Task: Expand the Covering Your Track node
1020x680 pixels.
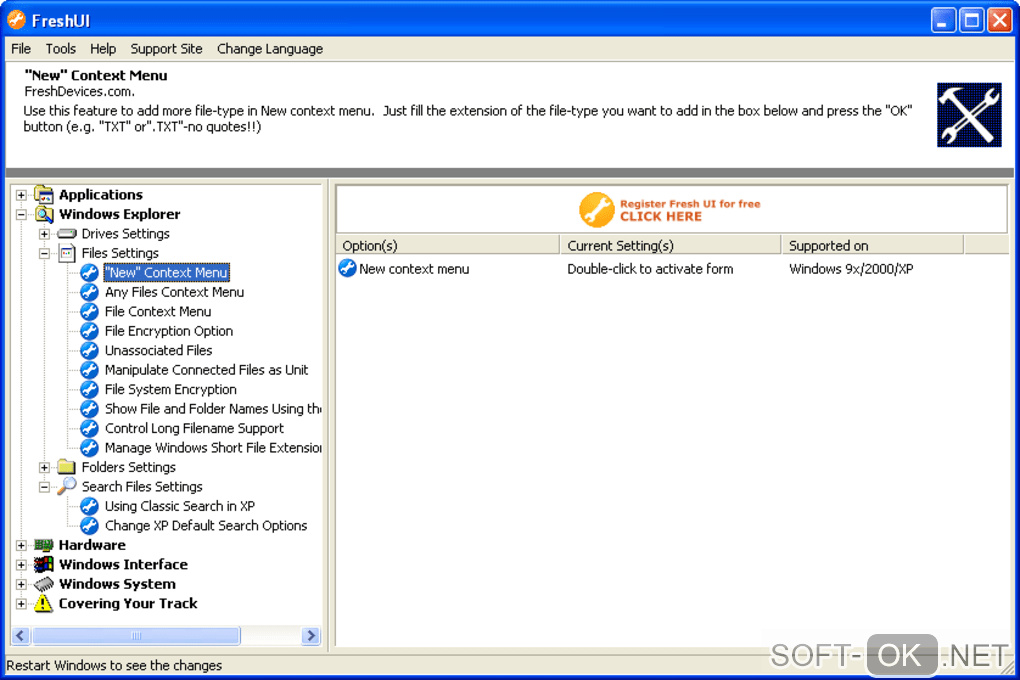Action: pos(21,604)
